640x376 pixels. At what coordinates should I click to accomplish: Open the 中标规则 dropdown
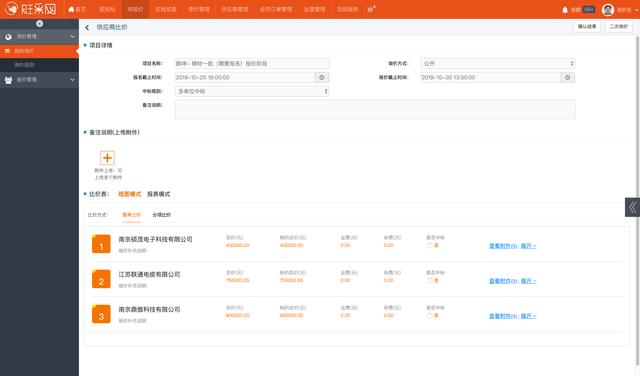tap(252, 91)
